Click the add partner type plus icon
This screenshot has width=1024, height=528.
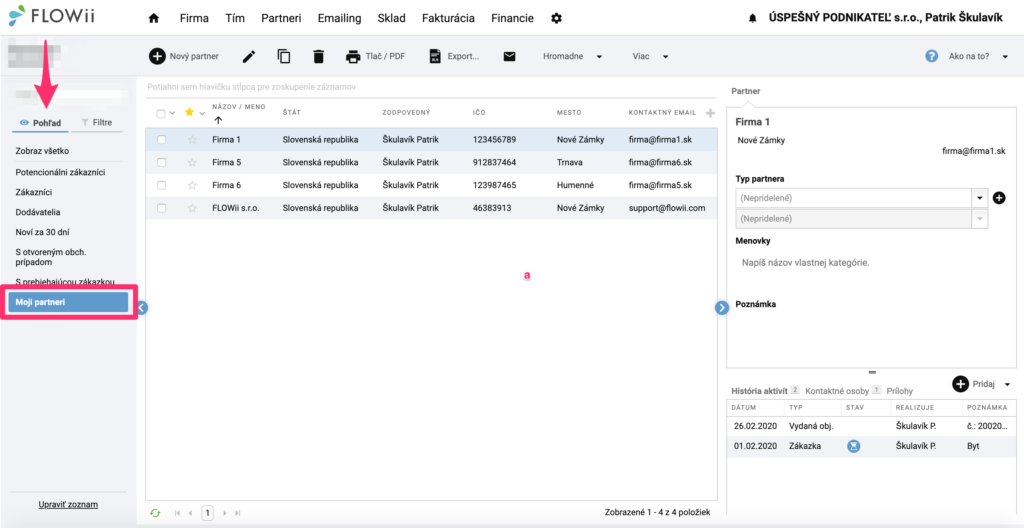999,197
